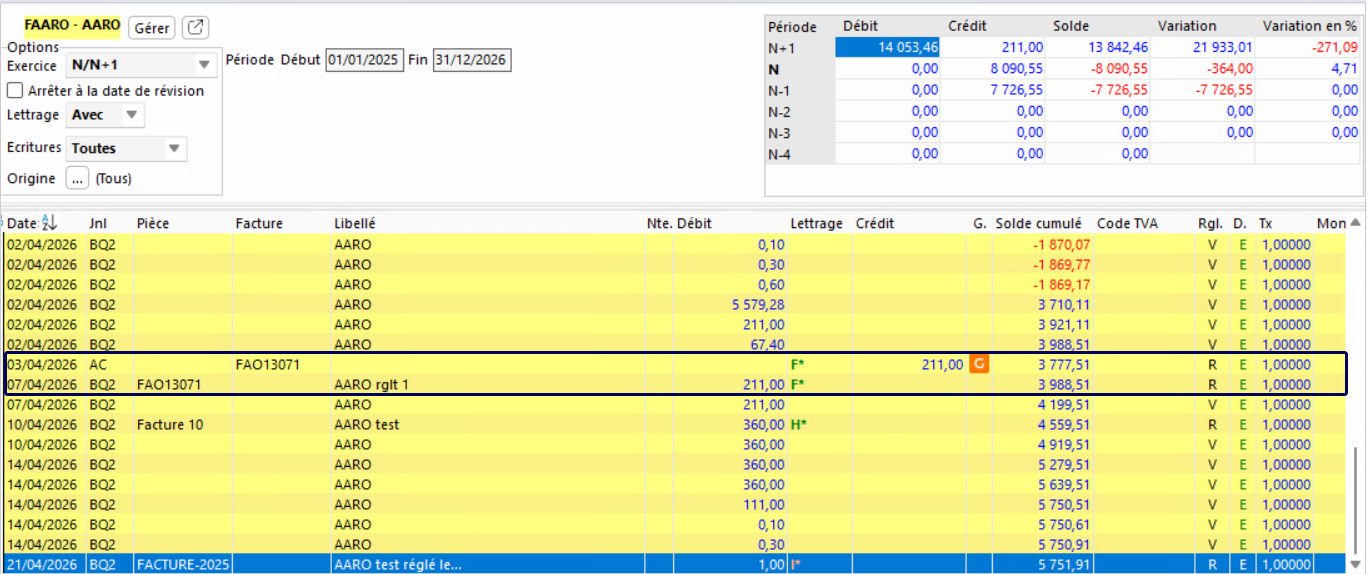Click the orange G marker on AC row
This screenshot has width=1367, height=574.
click(980, 365)
